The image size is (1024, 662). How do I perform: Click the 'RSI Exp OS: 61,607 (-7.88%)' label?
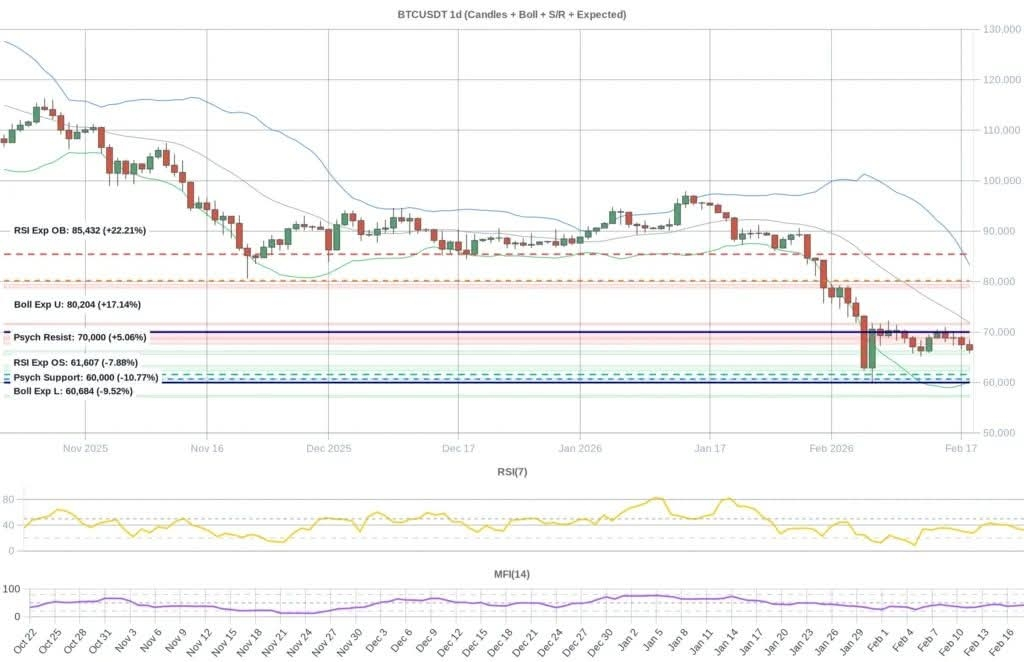76,362
